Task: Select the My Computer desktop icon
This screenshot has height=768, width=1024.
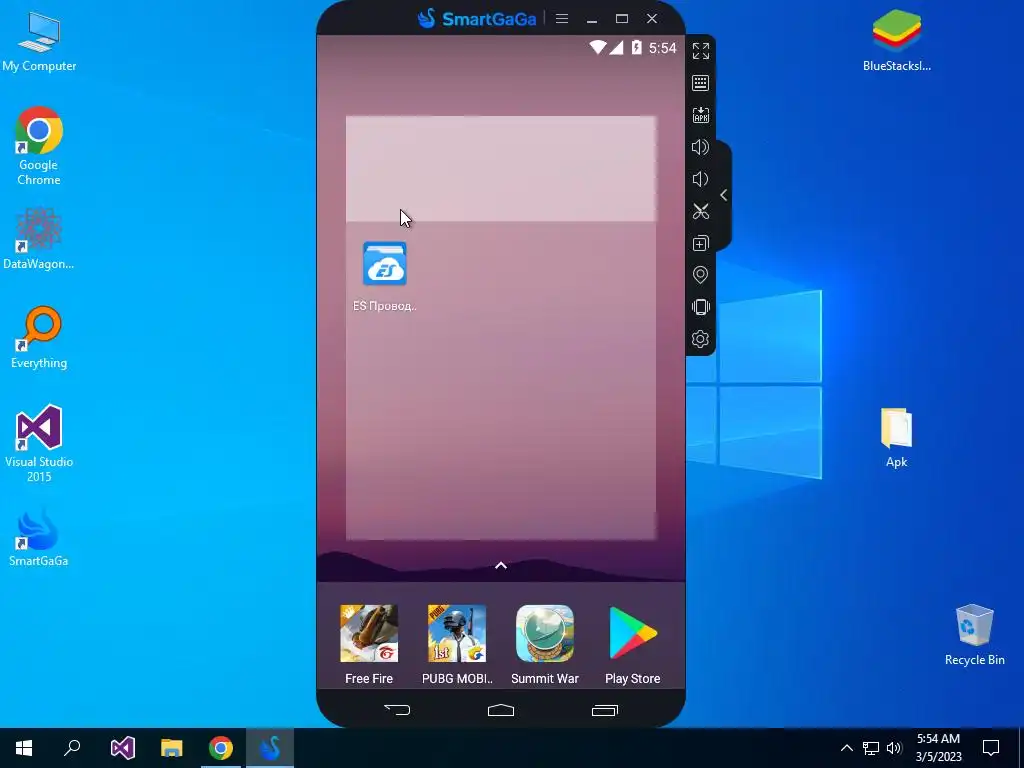Action: [39, 42]
